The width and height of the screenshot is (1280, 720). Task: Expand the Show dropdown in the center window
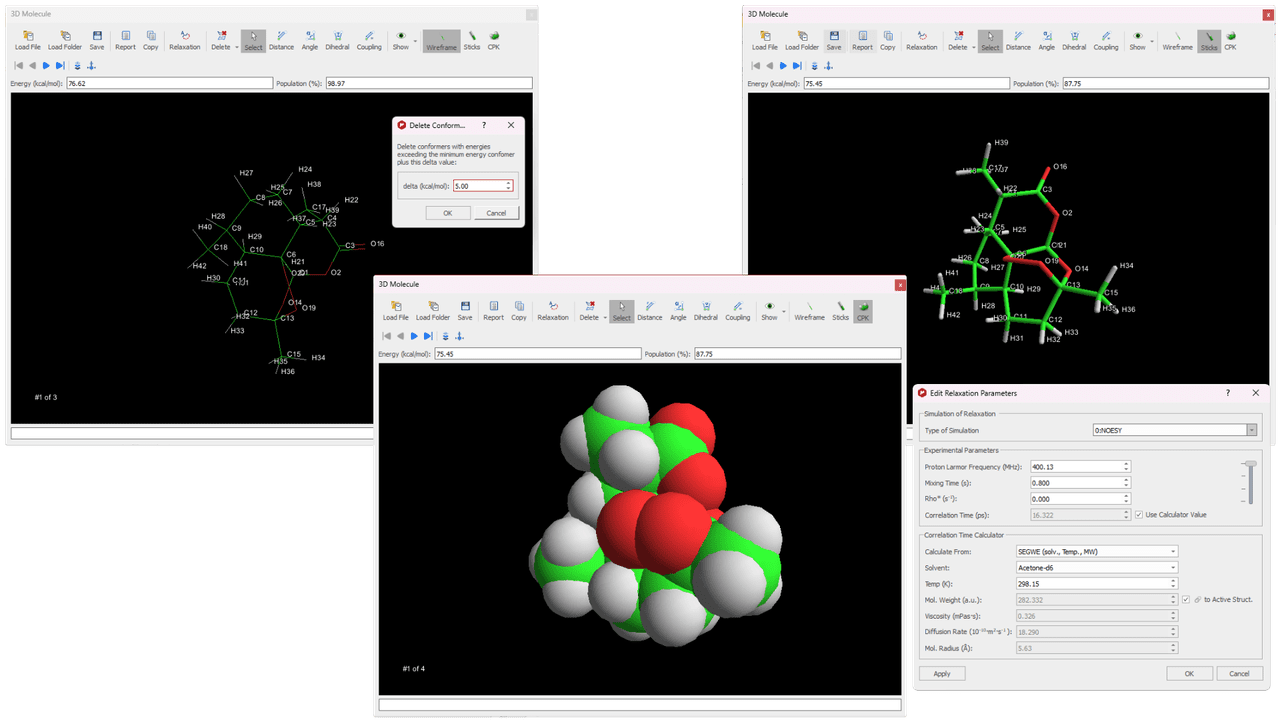point(785,312)
